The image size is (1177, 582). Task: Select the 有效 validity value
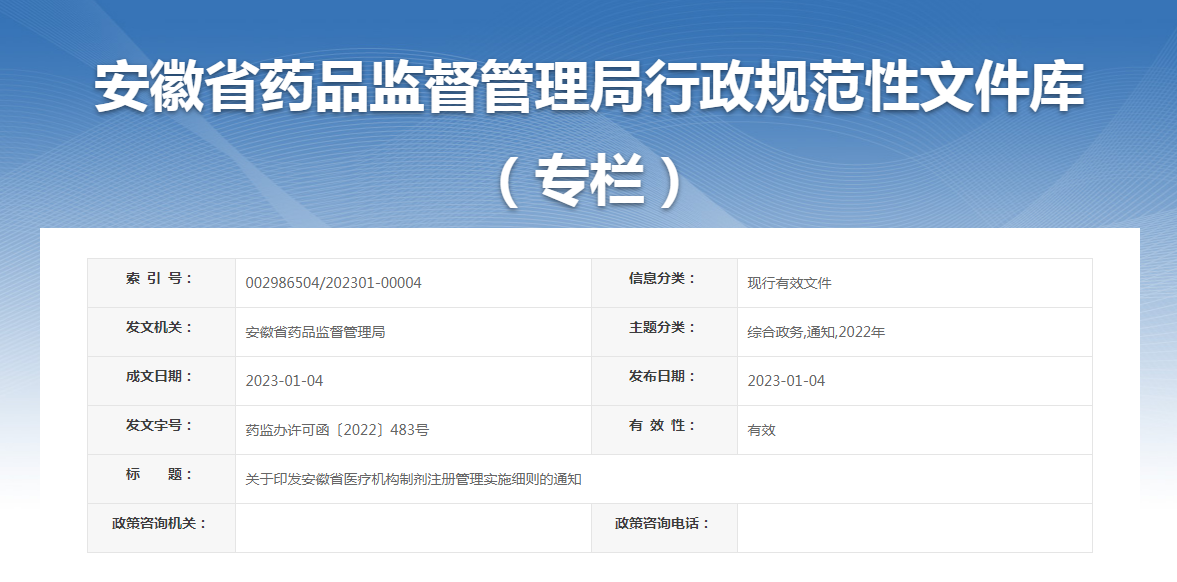tap(761, 430)
